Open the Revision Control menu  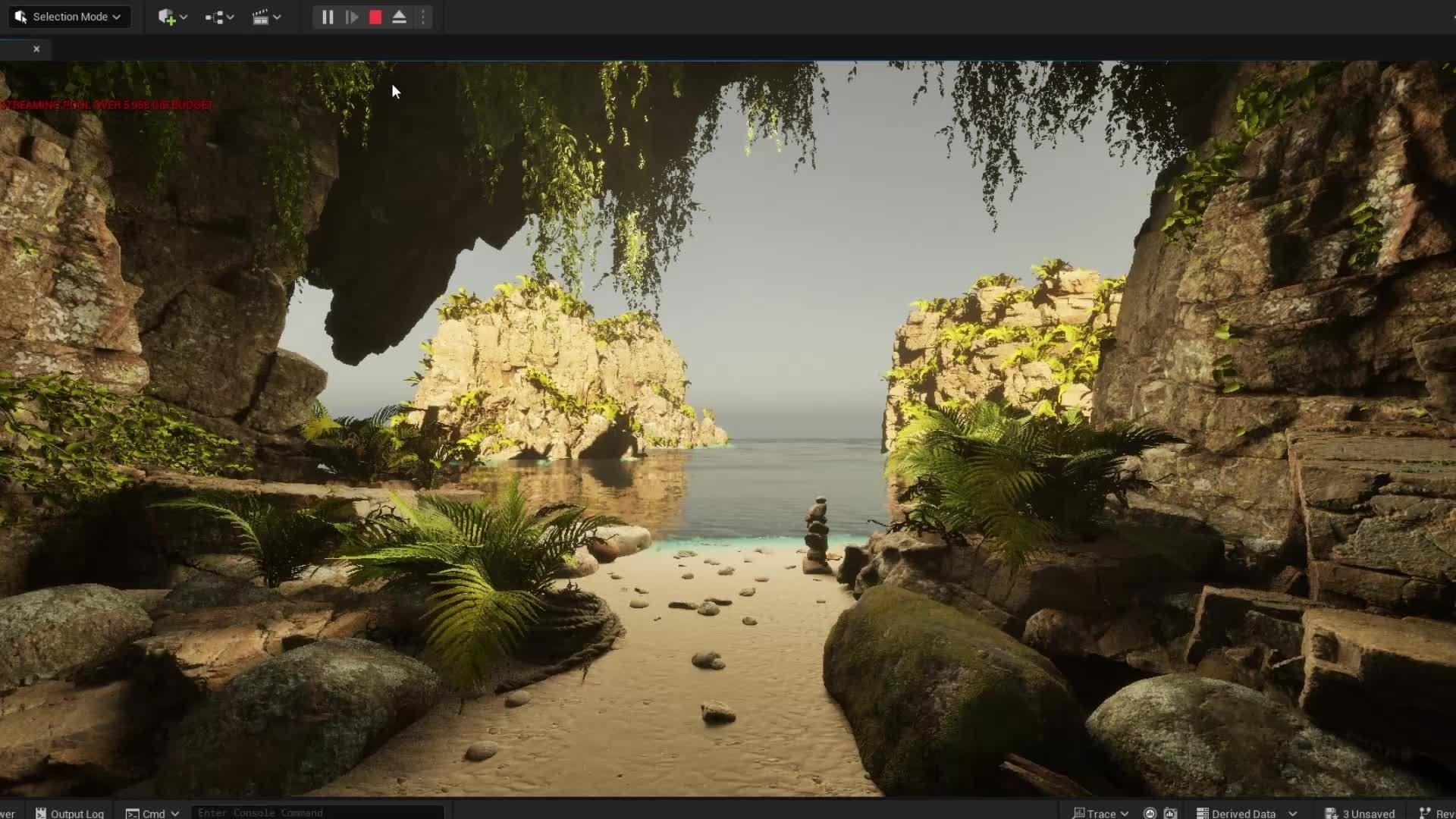1436,813
